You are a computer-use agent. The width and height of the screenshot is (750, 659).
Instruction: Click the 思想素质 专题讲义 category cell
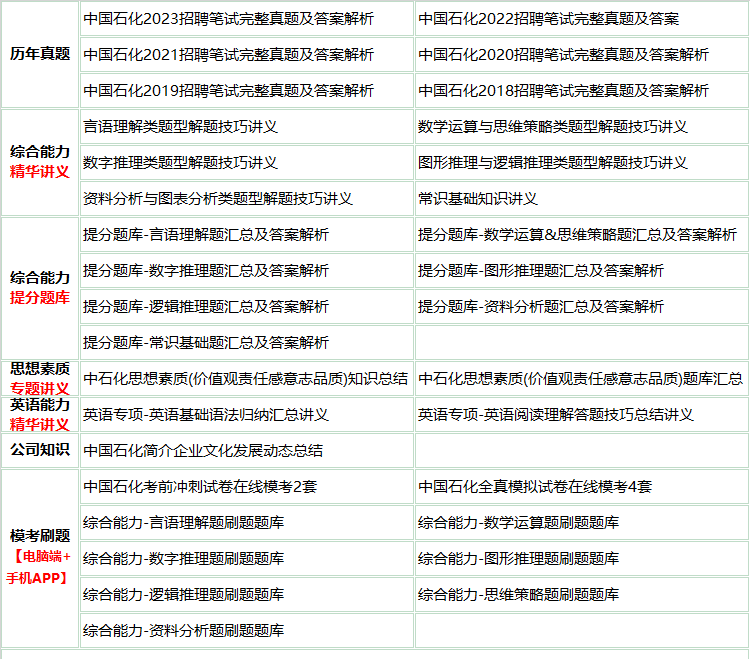40,378
